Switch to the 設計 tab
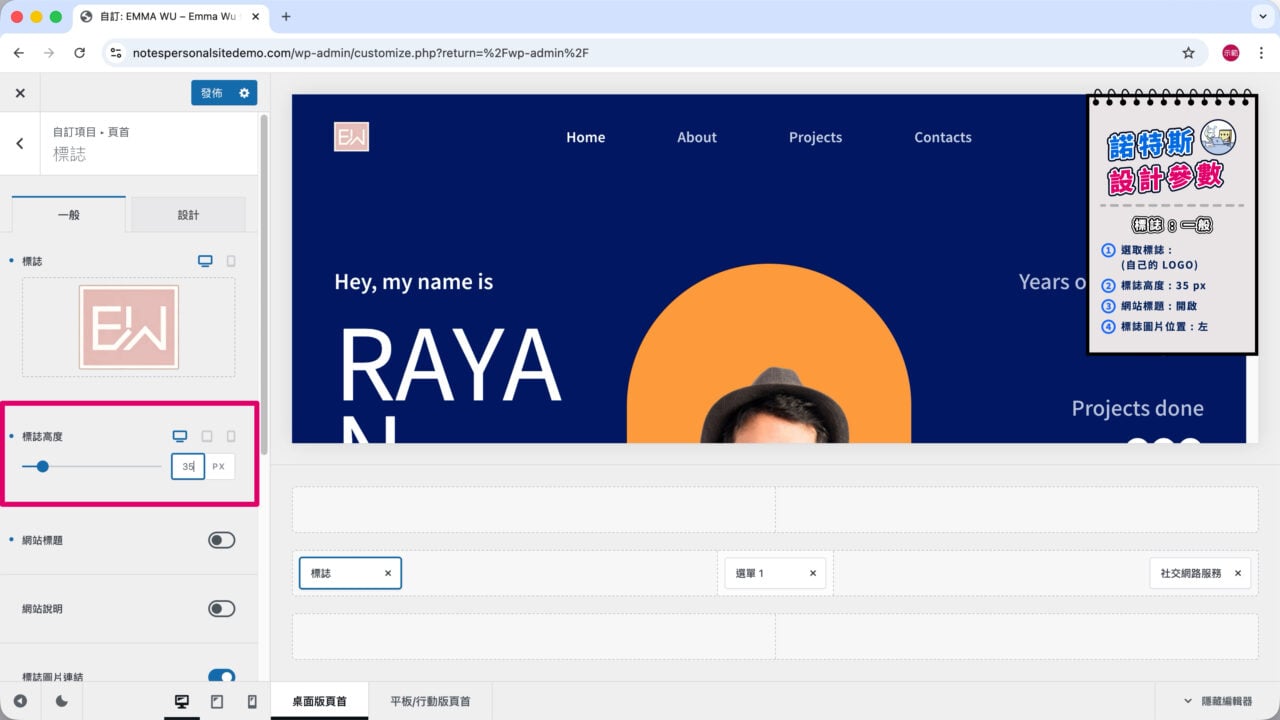This screenshot has height=720, width=1280. point(188,215)
